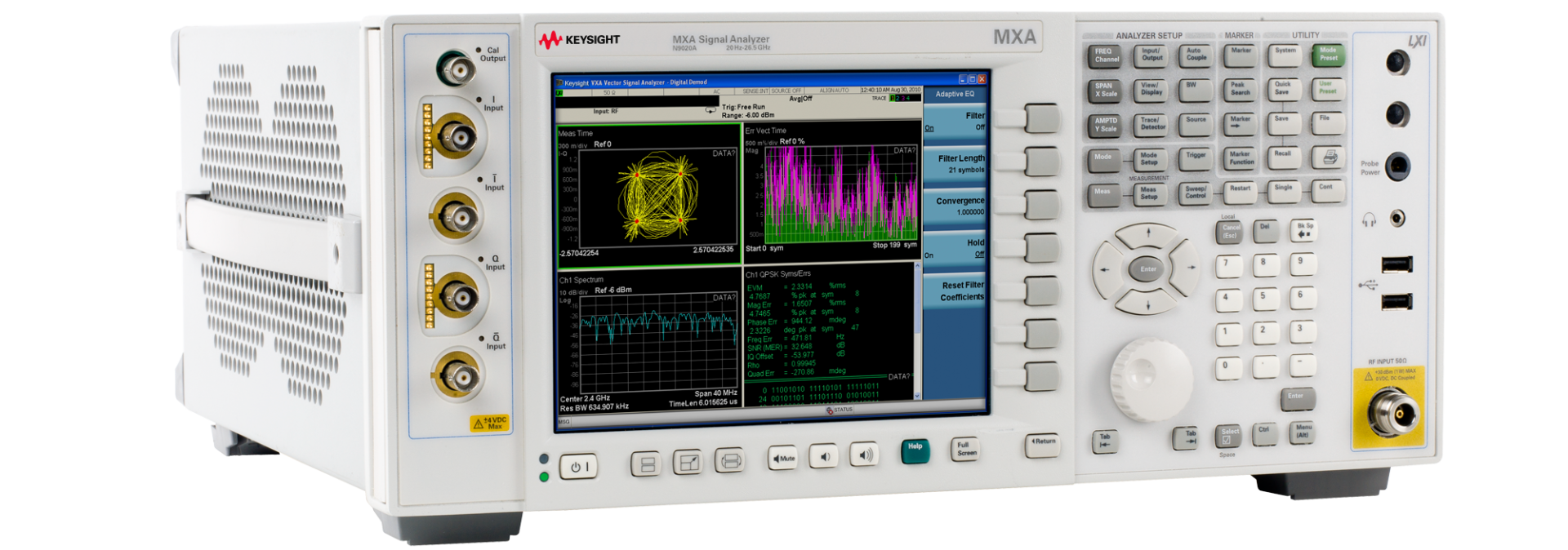Tap numeric keypad digit 5
The height and width of the screenshot is (550, 1568).
click(1265, 299)
